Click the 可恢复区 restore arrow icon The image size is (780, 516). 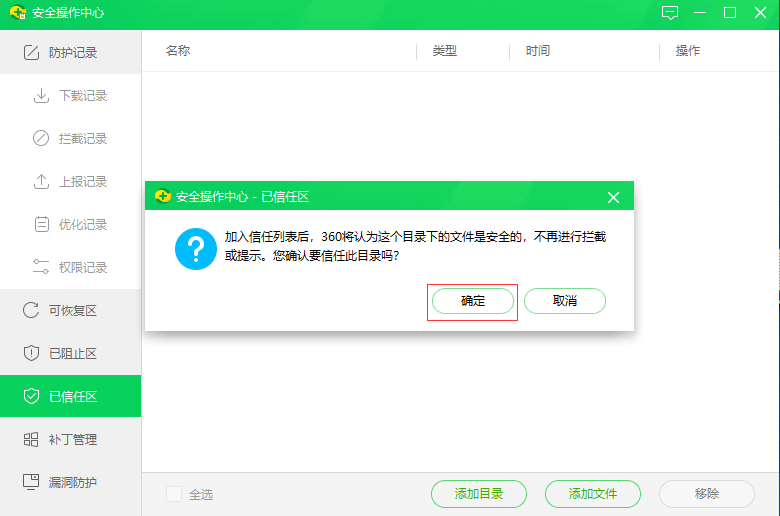31,311
